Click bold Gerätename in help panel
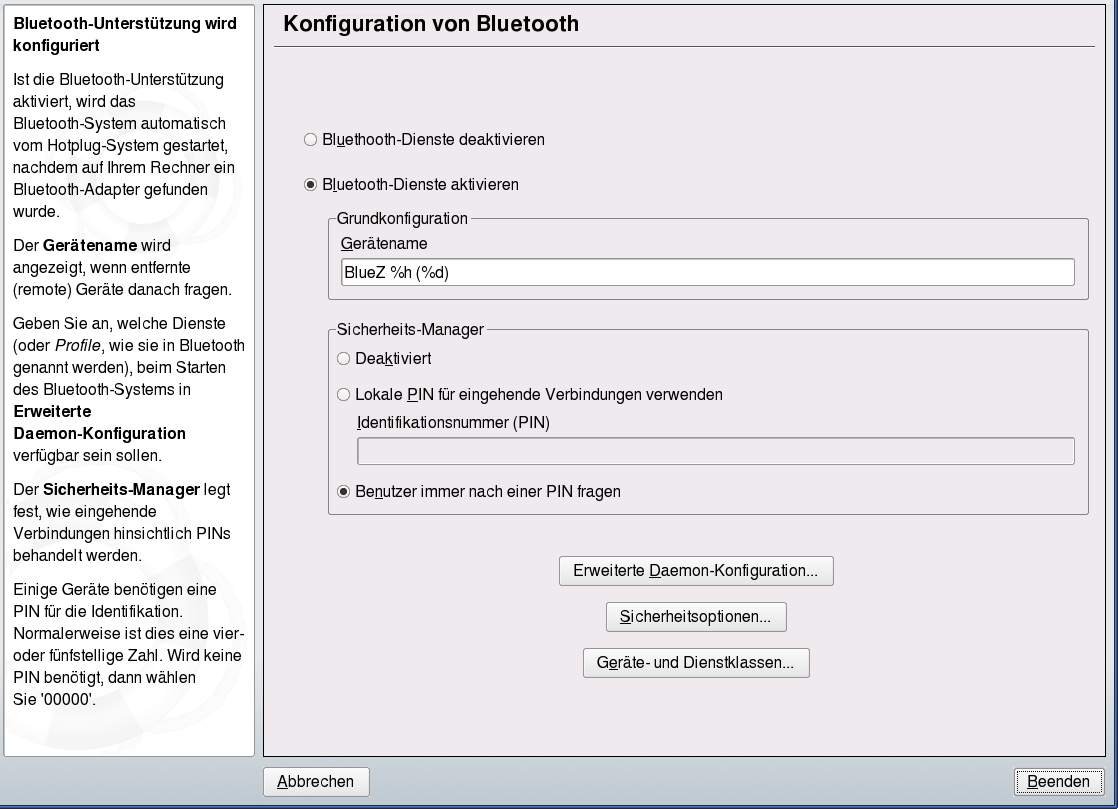The height and width of the screenshot is (809, 1118). pyautogui.click(x=90, y=246)
